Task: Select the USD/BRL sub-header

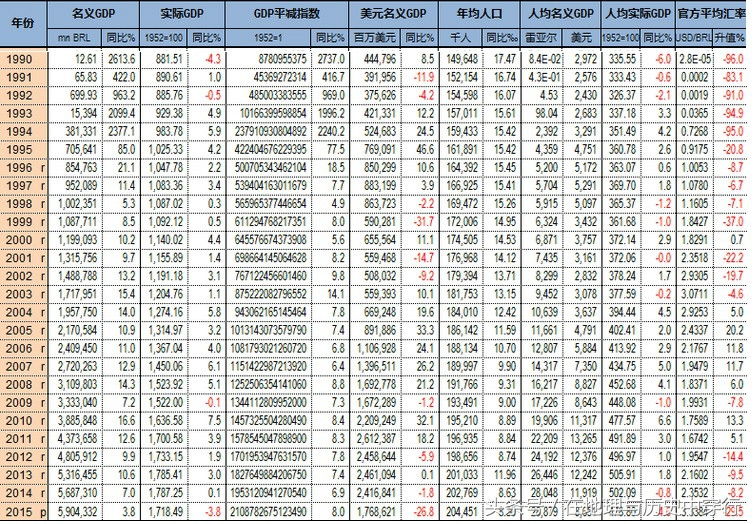Action: (693, 38)
